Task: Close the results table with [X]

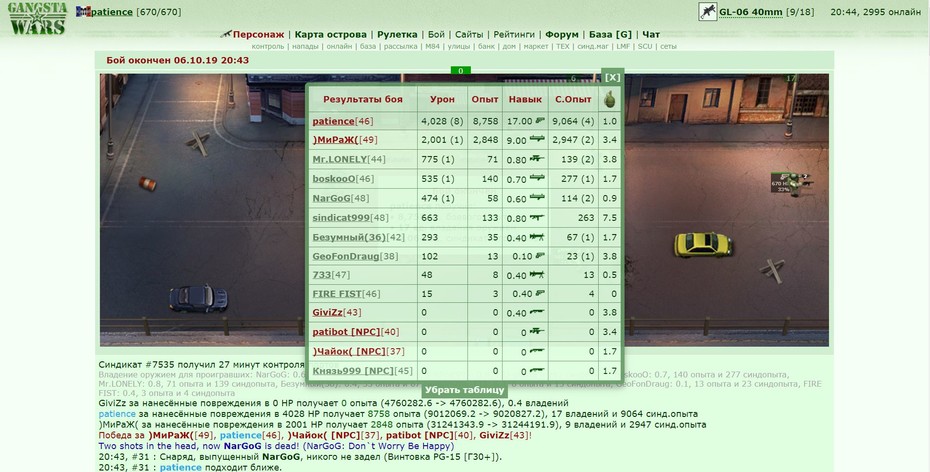Action: [612, 77]
